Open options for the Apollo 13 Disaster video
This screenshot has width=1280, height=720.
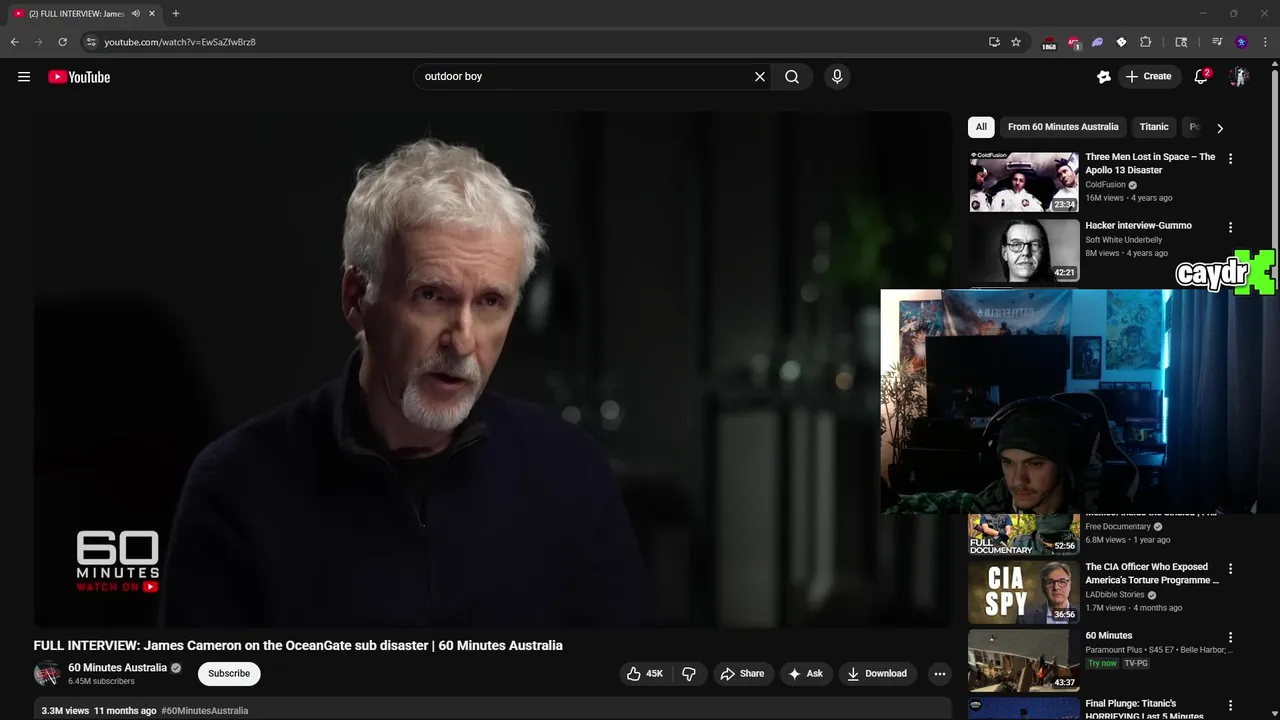(x=1230, y=159)
